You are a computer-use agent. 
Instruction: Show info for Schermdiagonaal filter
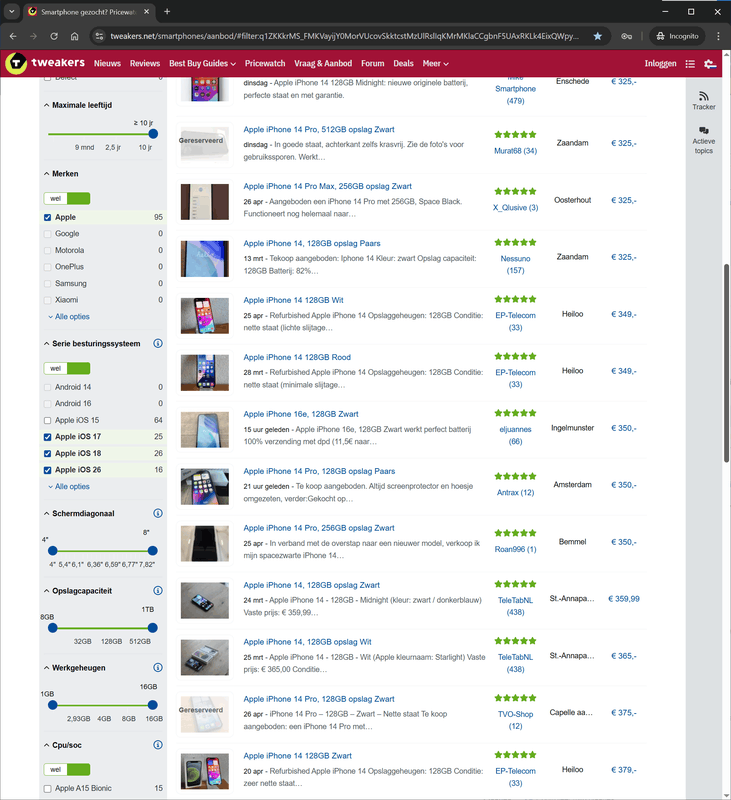click(x=158, y=513)
